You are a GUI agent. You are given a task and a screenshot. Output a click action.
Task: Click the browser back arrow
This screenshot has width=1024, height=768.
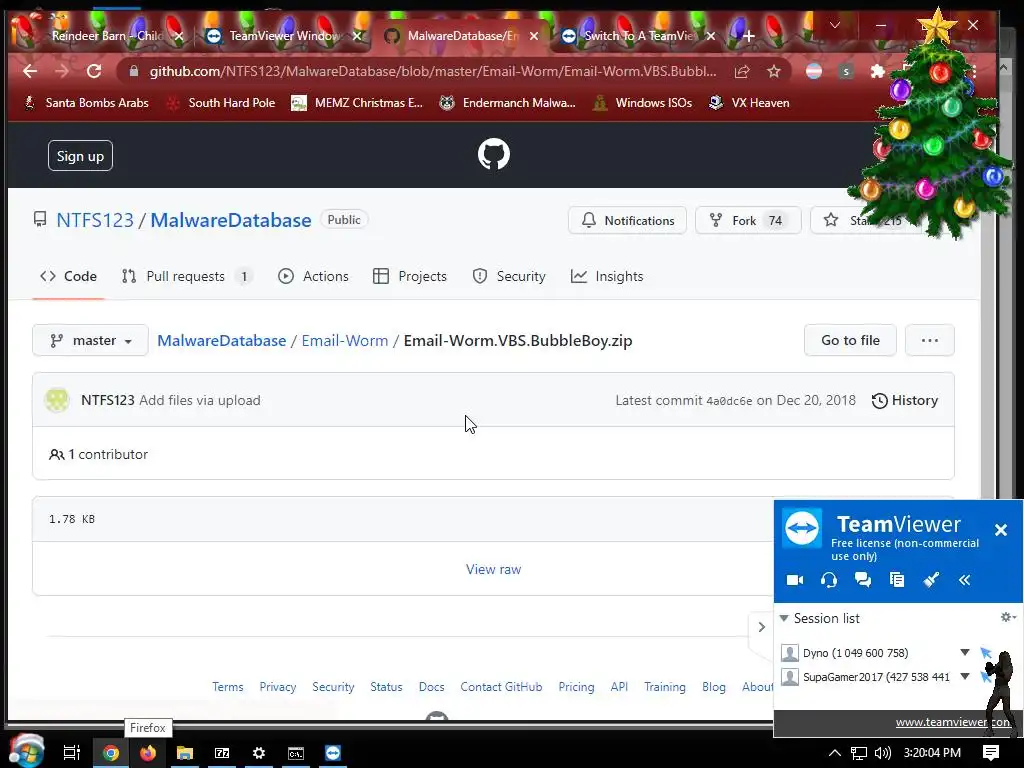tap(30, 71)
